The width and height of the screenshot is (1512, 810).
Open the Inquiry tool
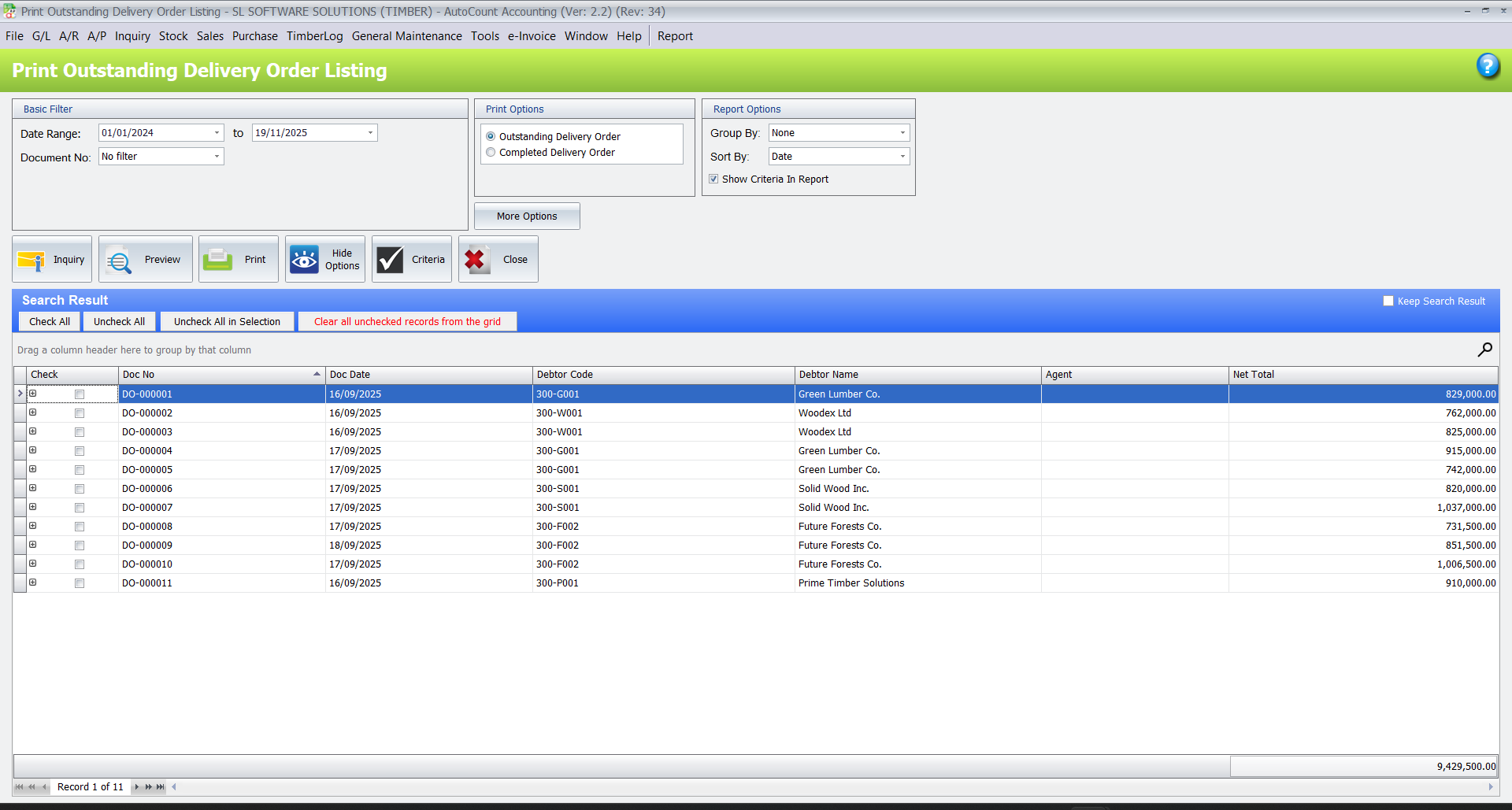coord(50,259)
